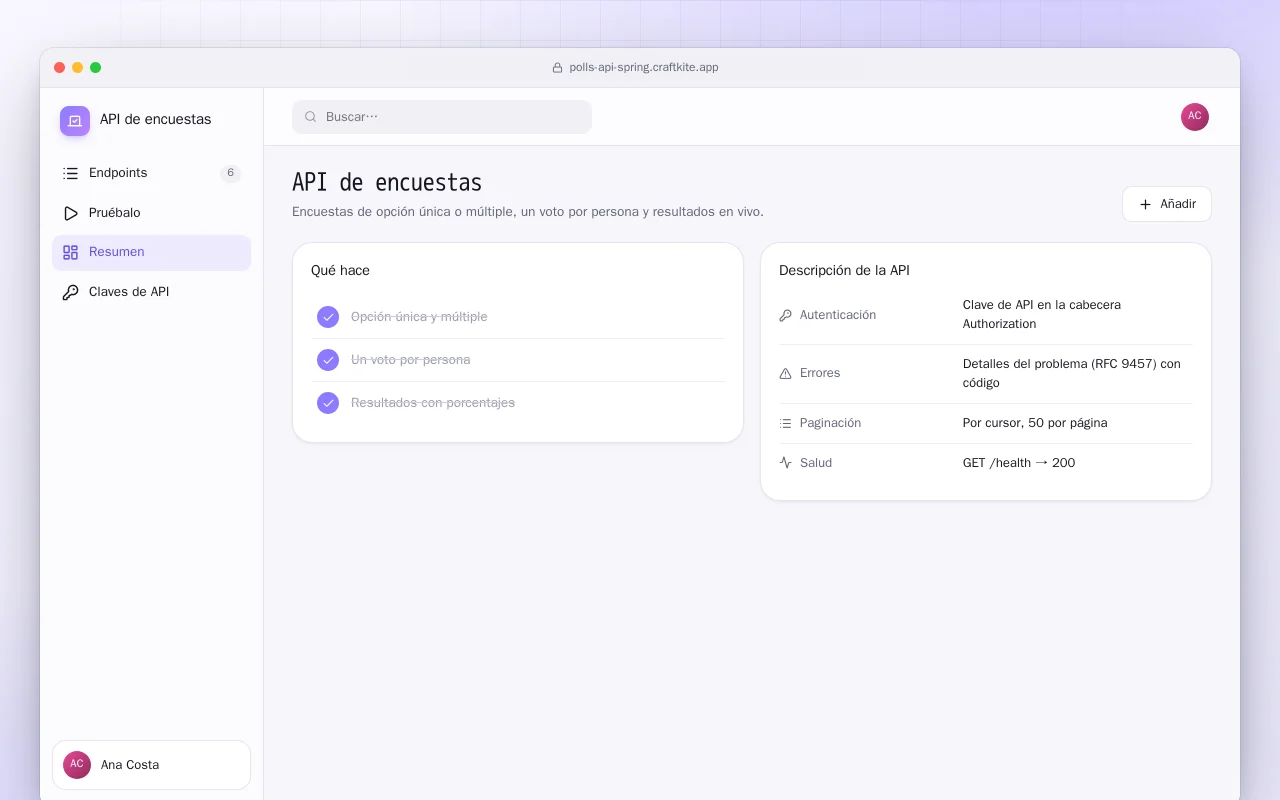Click the 'GET /health → 200' value
The height and width of the screenshot is (800, 1280).
click(1019, 463)
